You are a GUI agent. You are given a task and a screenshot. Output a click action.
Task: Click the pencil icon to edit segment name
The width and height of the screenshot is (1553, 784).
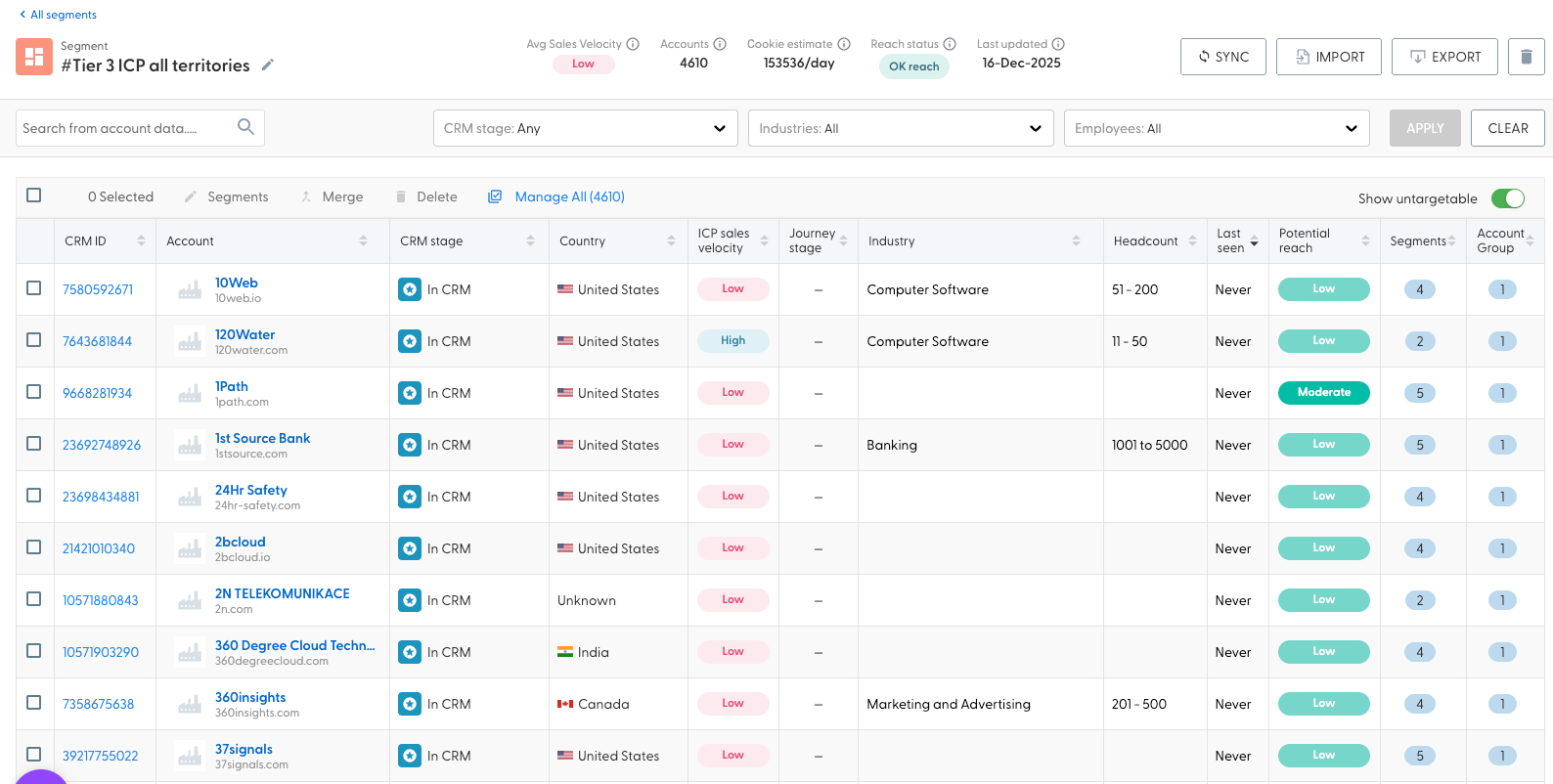click(268, 65)
